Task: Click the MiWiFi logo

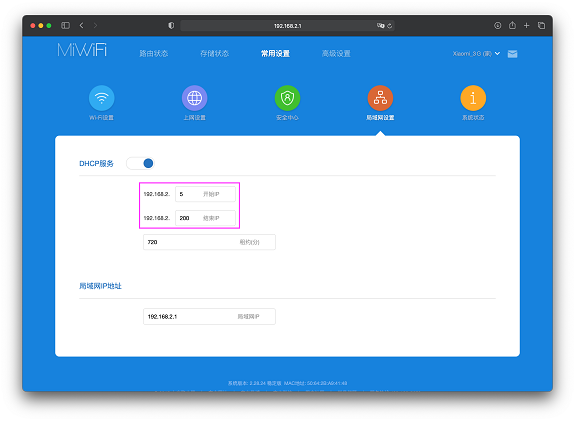Action: (x=82, y=50)
